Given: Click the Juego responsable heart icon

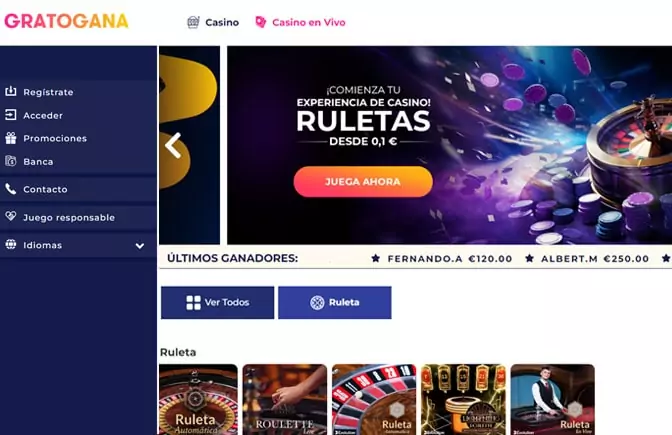Looking at the screenshot, I should click(x=11, y=216).
